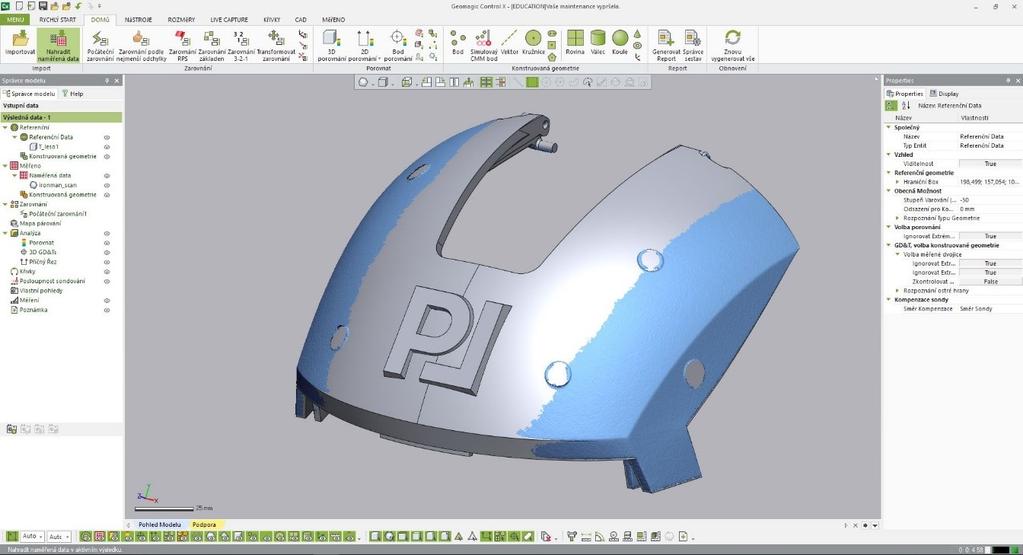Collapse the Měřeno tree node
The image size is (1023, 555).
click(5, 166)
